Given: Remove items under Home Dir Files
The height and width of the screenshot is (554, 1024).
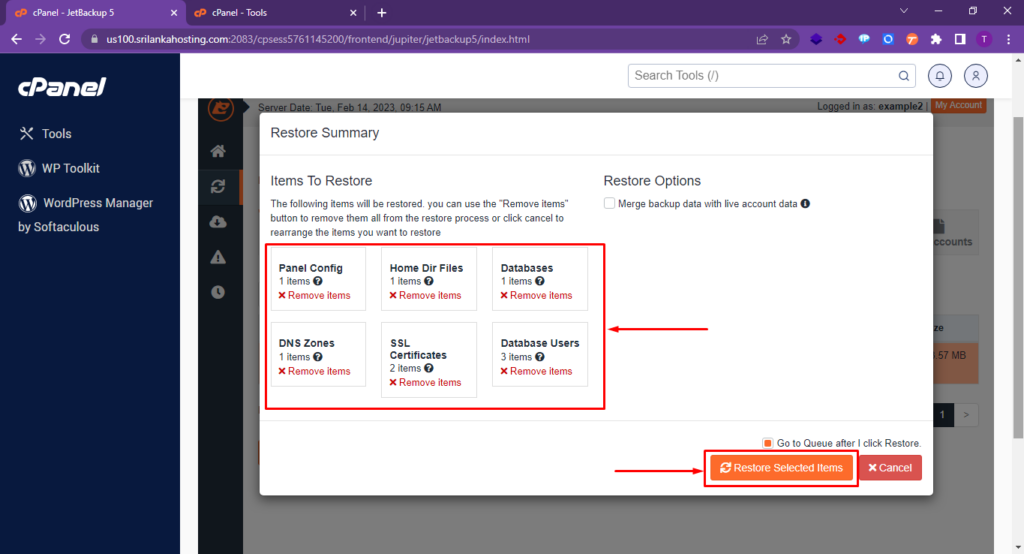Looking at the screenshot, I should click(425, 296).
